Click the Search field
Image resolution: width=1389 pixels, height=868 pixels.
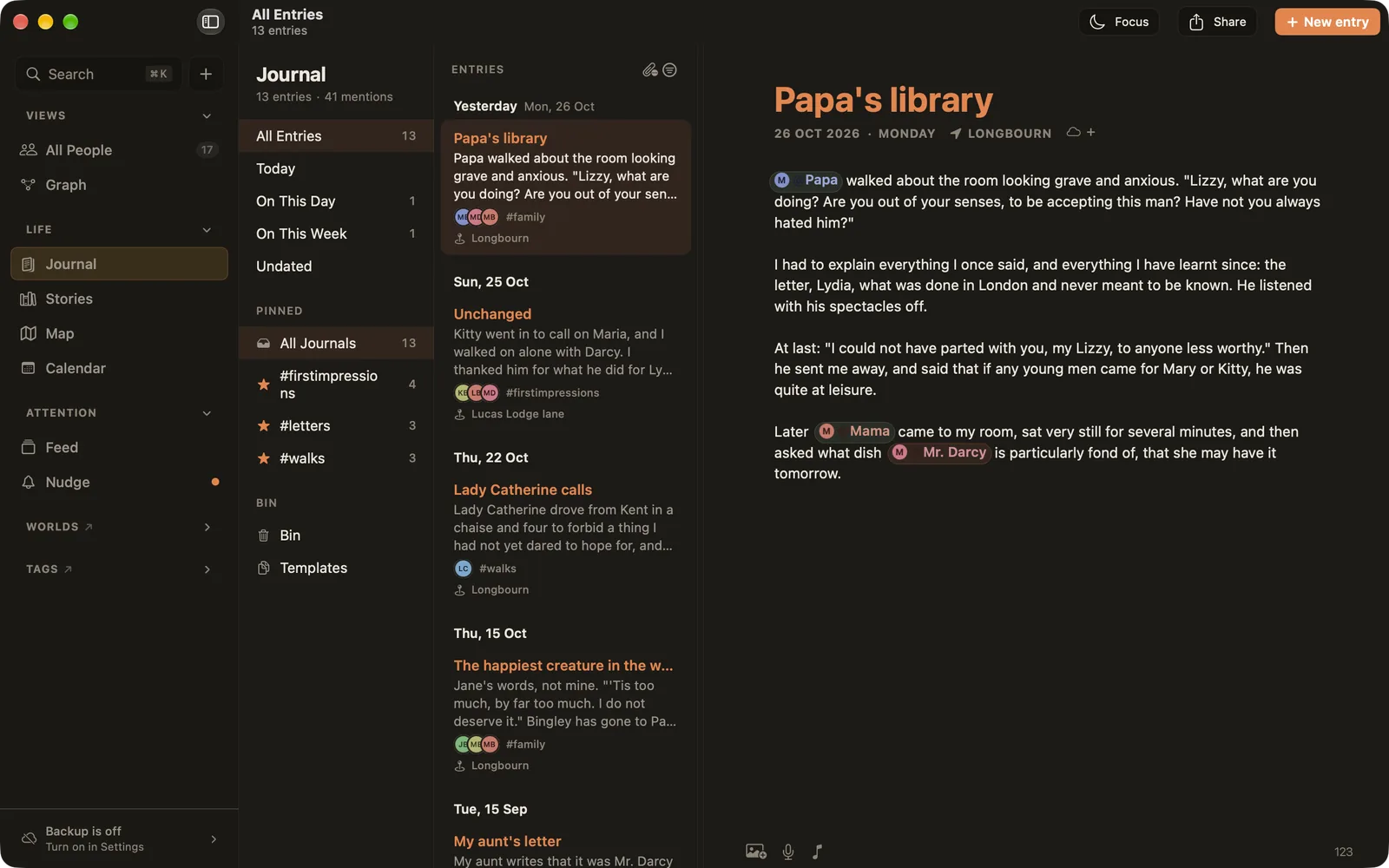(97, 74)
